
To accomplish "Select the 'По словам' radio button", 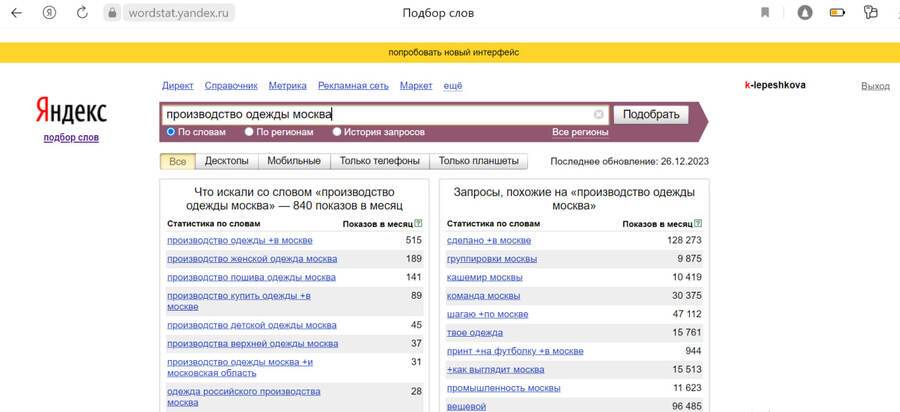I will click(x=170, y=132).
